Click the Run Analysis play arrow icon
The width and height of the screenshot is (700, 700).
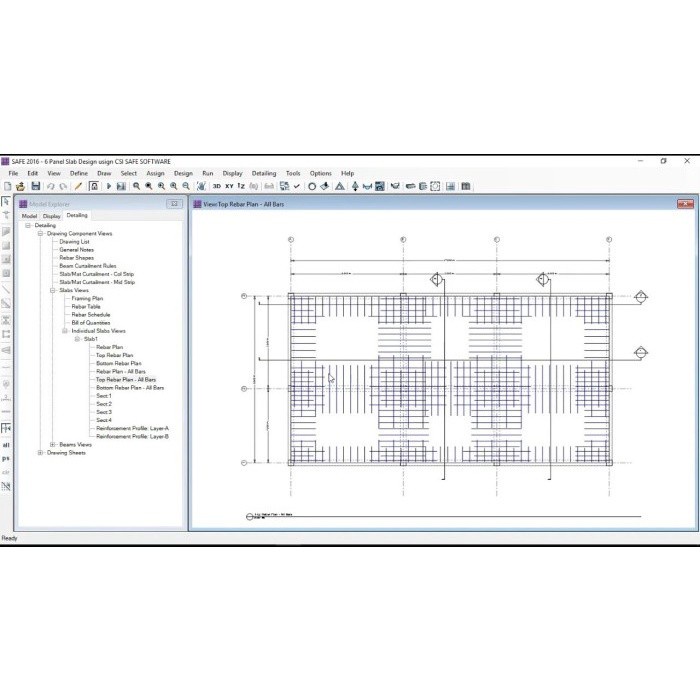pyautogui.click(x=108, y=186)
